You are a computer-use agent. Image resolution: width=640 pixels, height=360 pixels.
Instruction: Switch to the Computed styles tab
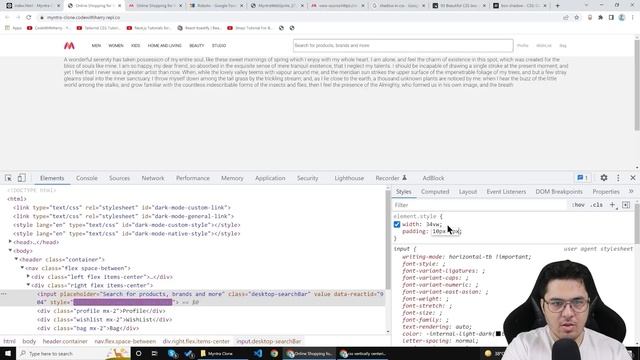tap(435, 191)
